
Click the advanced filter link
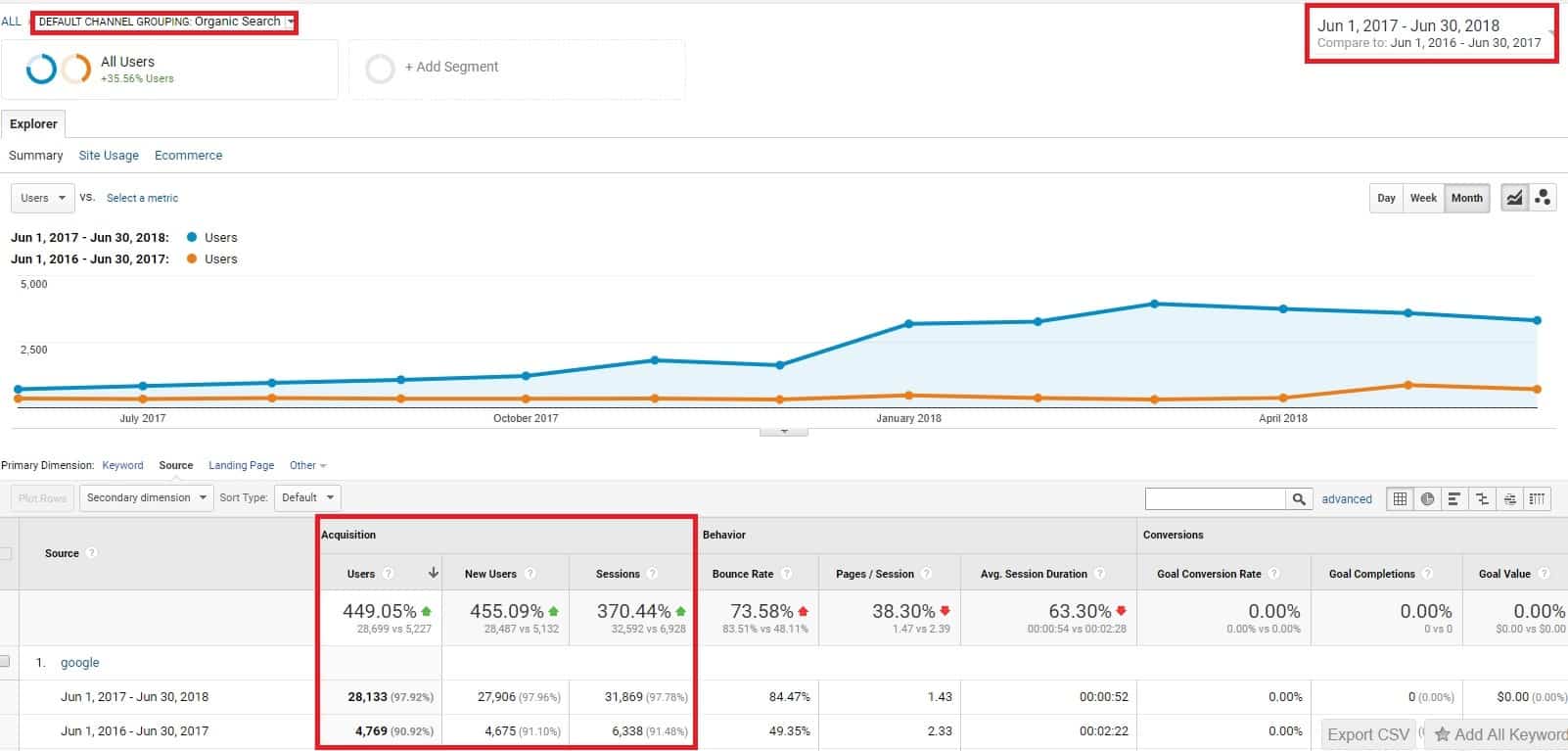(x=1347, y=498)
